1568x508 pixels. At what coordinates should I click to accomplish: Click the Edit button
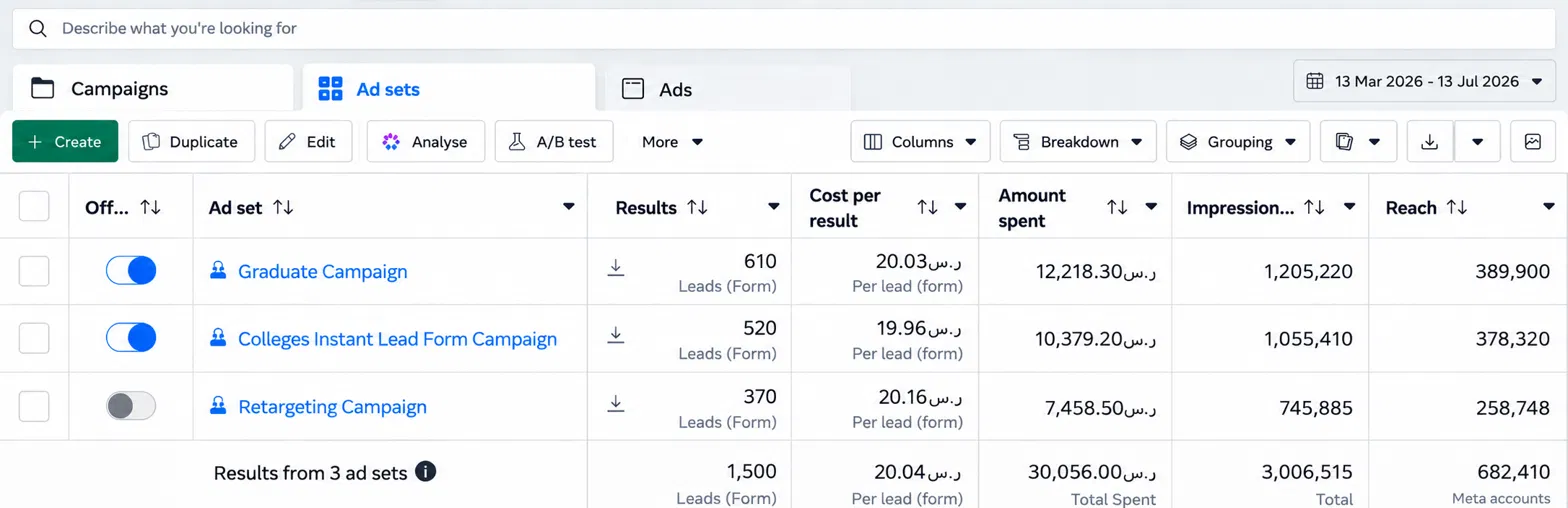[x=308, y=142]
